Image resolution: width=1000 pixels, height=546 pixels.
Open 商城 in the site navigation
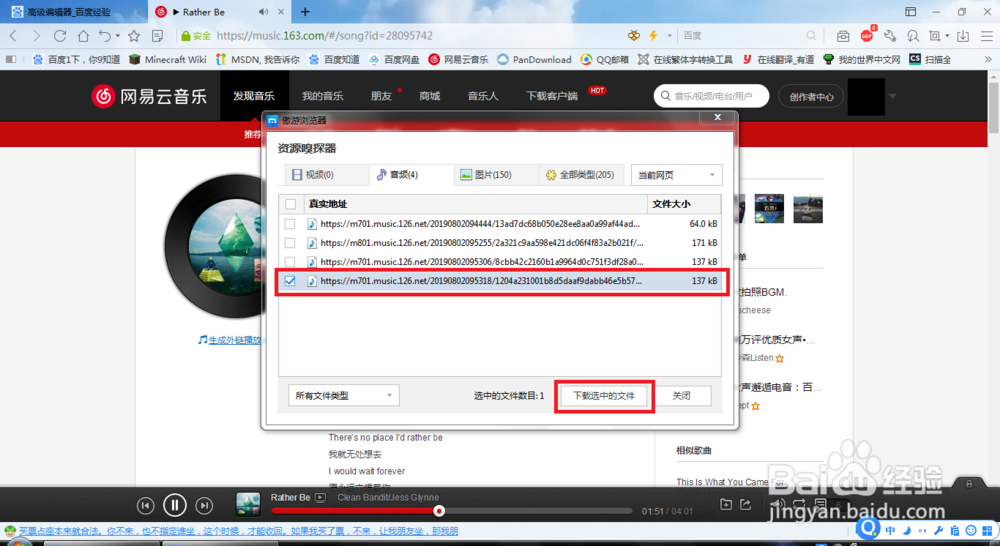tap(430, 96)
